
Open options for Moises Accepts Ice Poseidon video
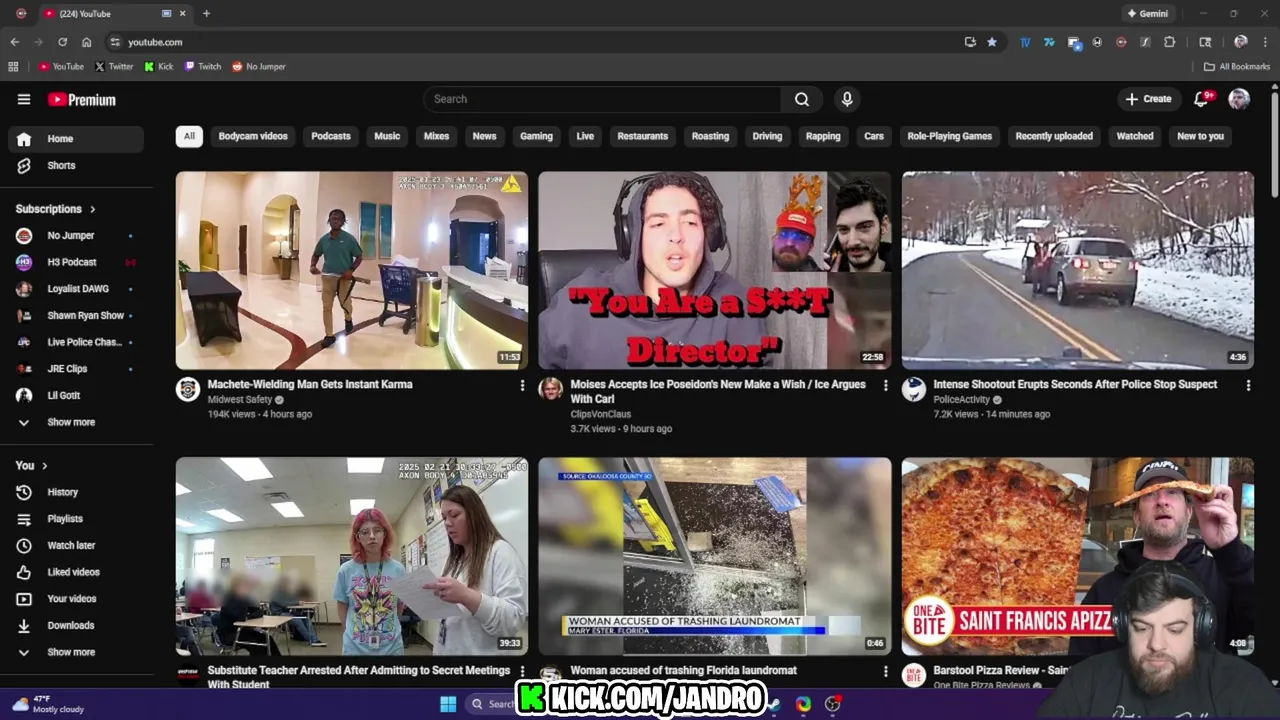[x=885, y=385]
